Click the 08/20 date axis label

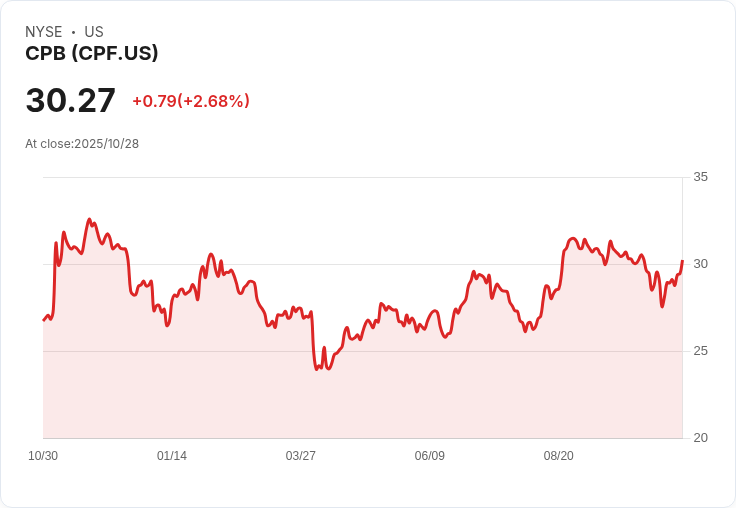tap(559, 456)
